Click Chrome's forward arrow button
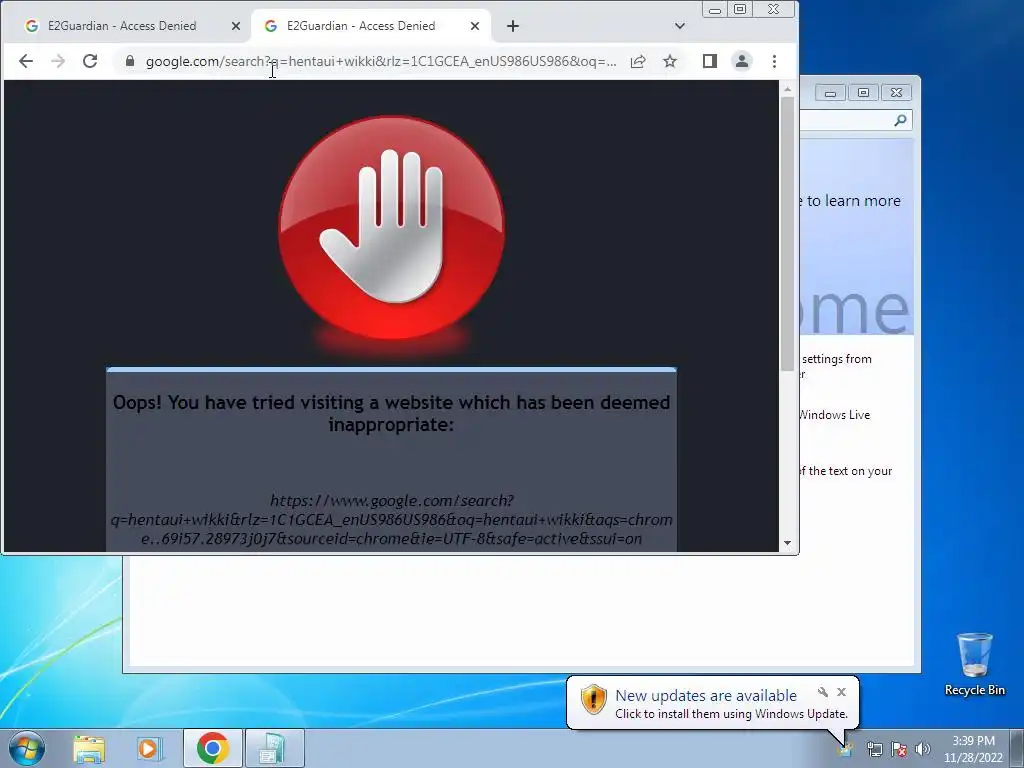The height and width of the screenshot is (768, 1024). pos(58,61)
